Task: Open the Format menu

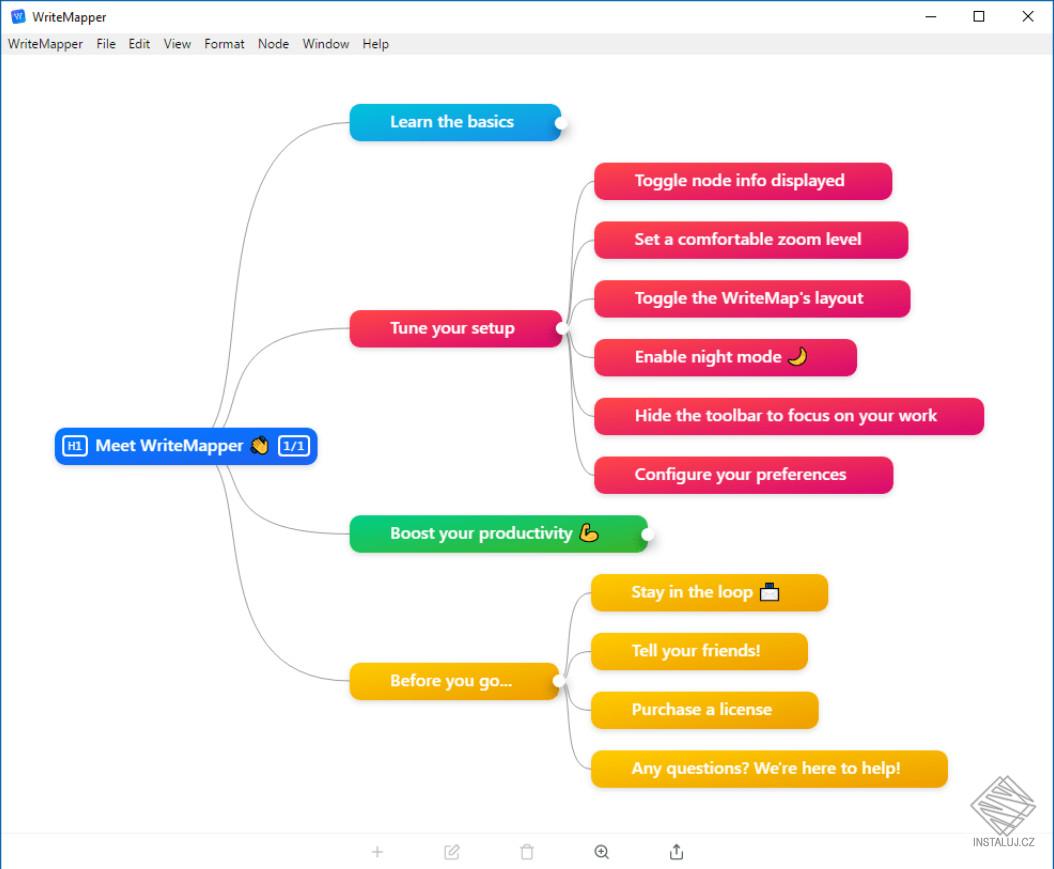Action: (224, 44)
